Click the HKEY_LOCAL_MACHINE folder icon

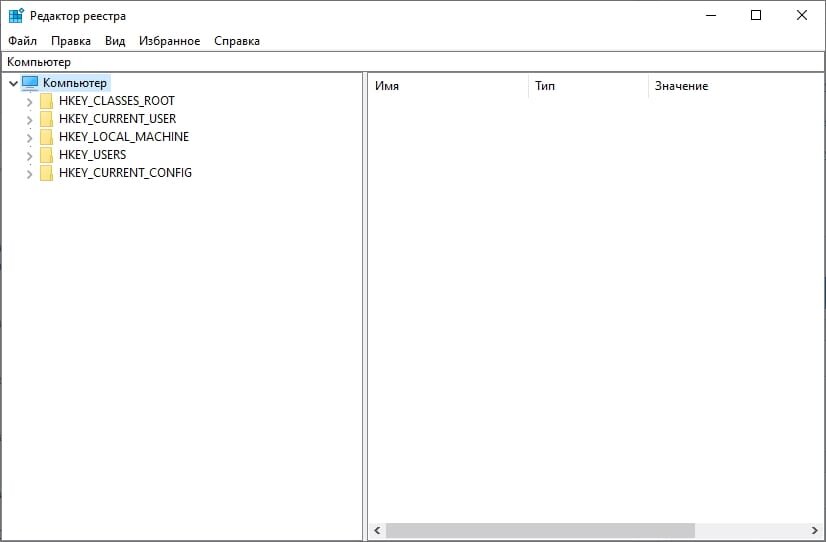tap(46, 137)
